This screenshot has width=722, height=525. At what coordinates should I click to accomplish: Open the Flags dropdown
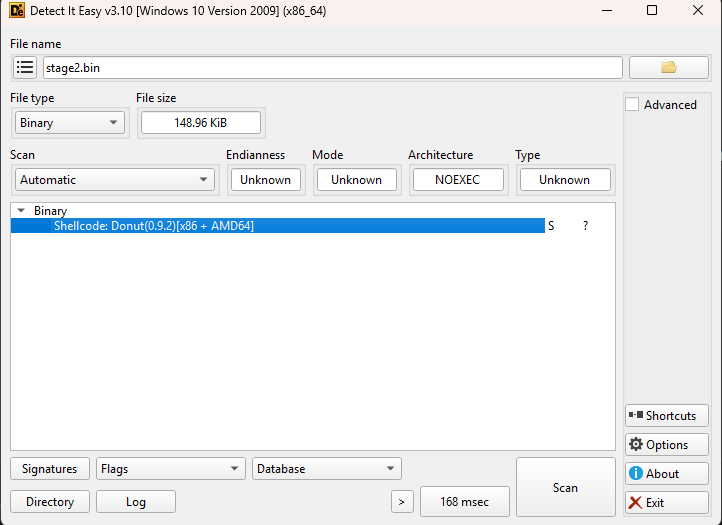pos(171,469)
